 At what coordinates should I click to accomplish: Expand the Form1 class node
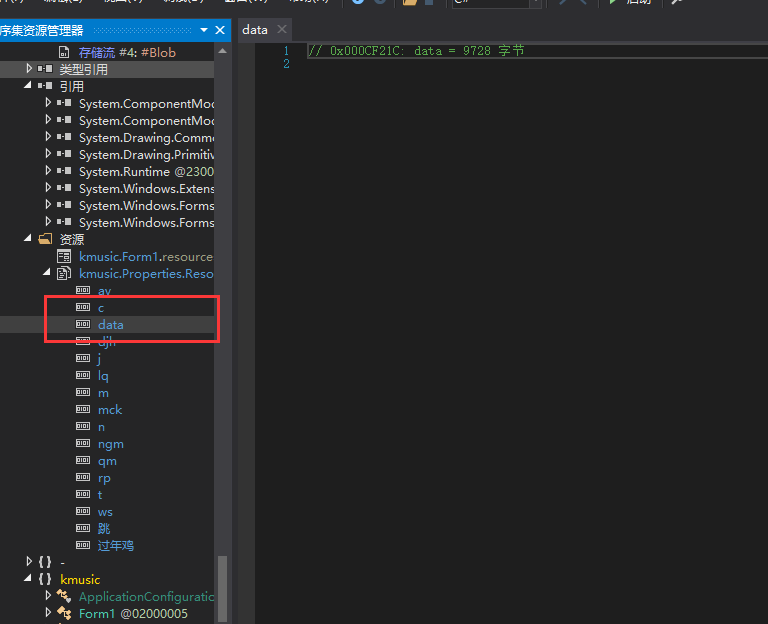[x=48, y=613]
